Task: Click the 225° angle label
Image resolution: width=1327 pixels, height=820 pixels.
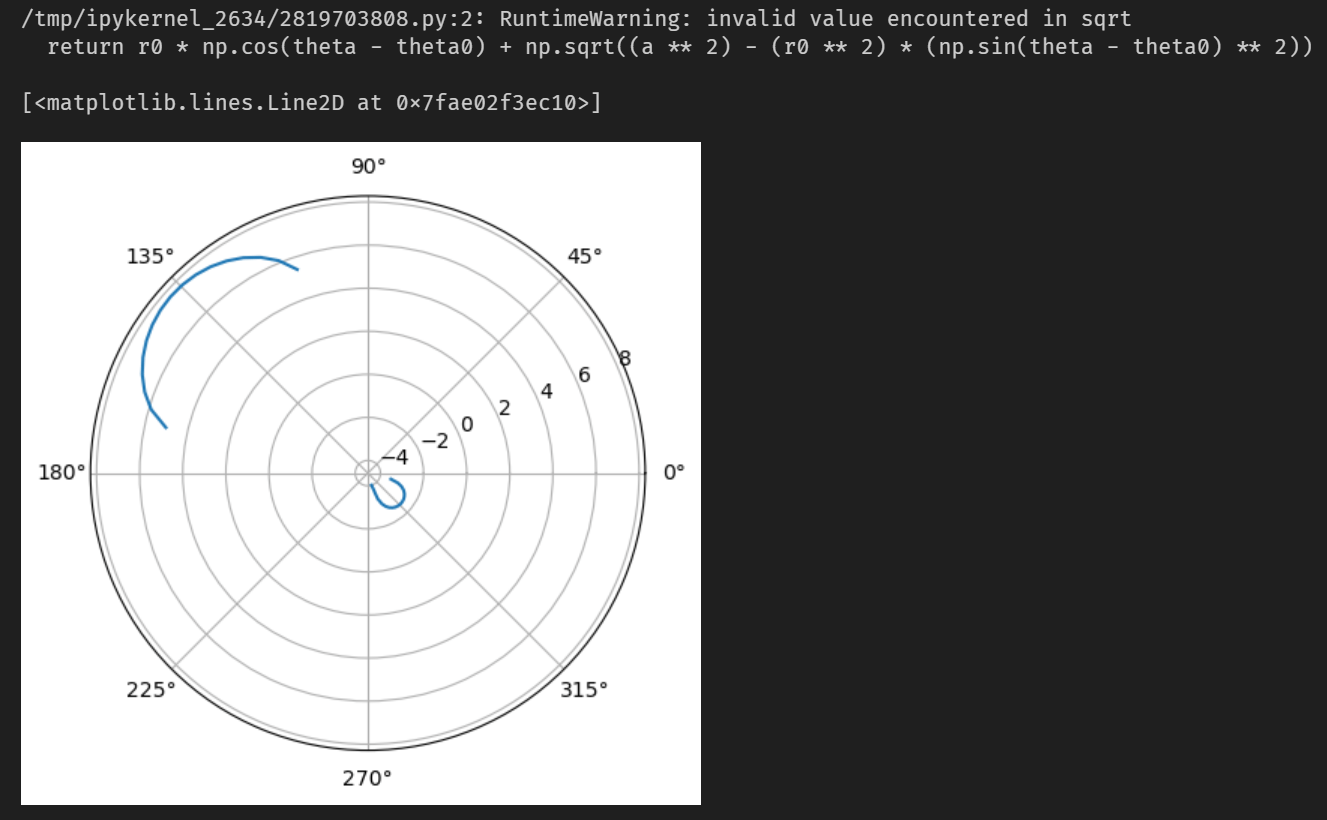Action: point(151,689)
